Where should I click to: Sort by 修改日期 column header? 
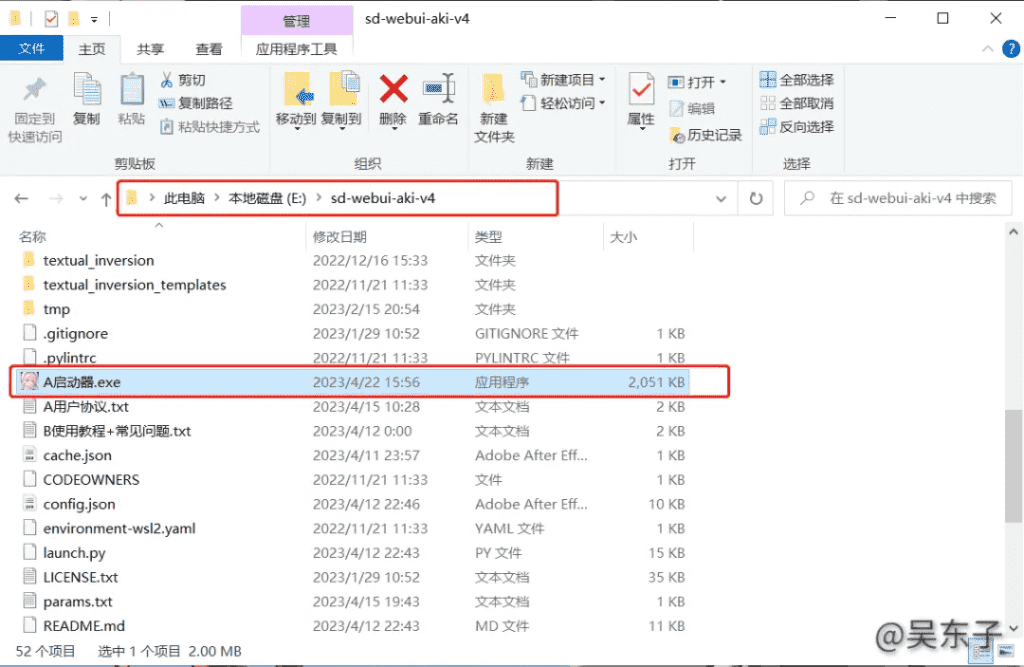pyautogui.click(x=340, y=237)
